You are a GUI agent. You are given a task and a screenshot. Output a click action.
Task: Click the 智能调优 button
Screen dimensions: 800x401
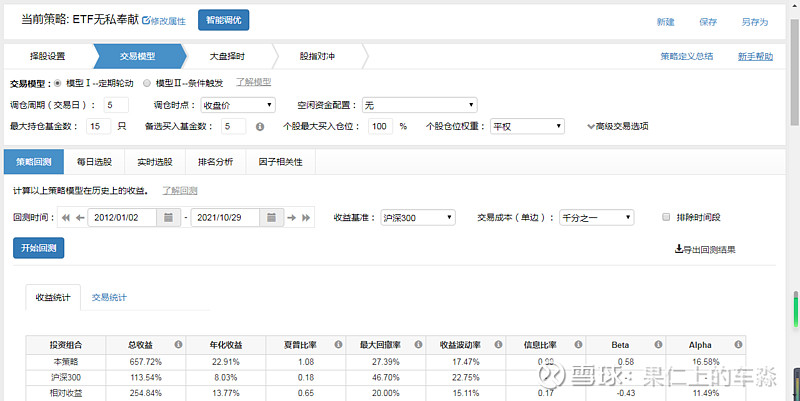point(223,20)
